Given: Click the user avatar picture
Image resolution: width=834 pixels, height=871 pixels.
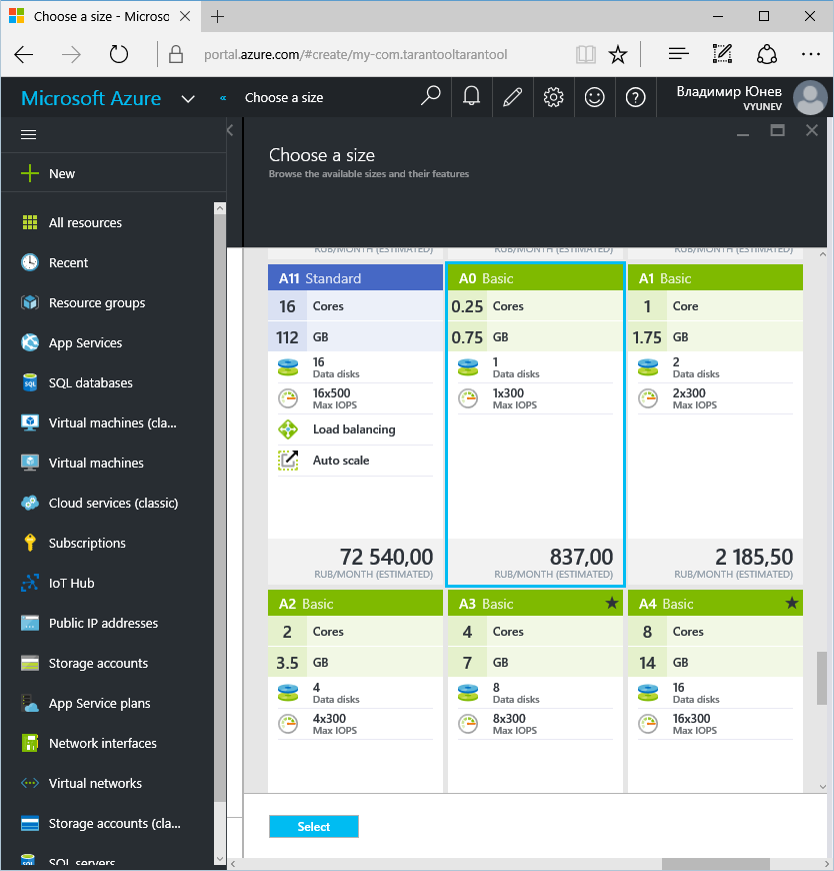Looking at the screenshot, I should point(810,97).
